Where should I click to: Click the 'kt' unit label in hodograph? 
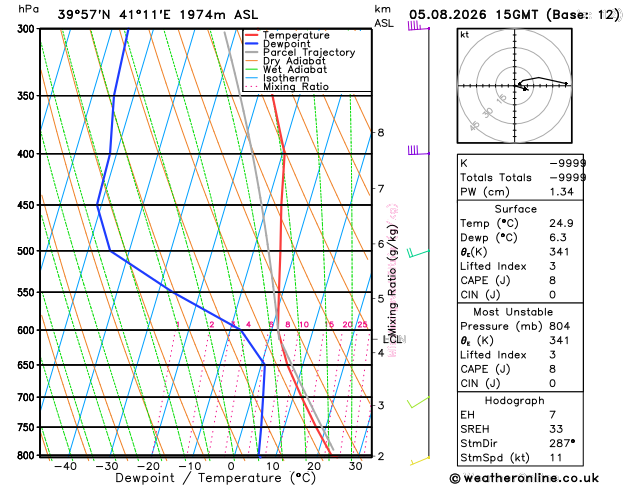click(x=465, y=35)
